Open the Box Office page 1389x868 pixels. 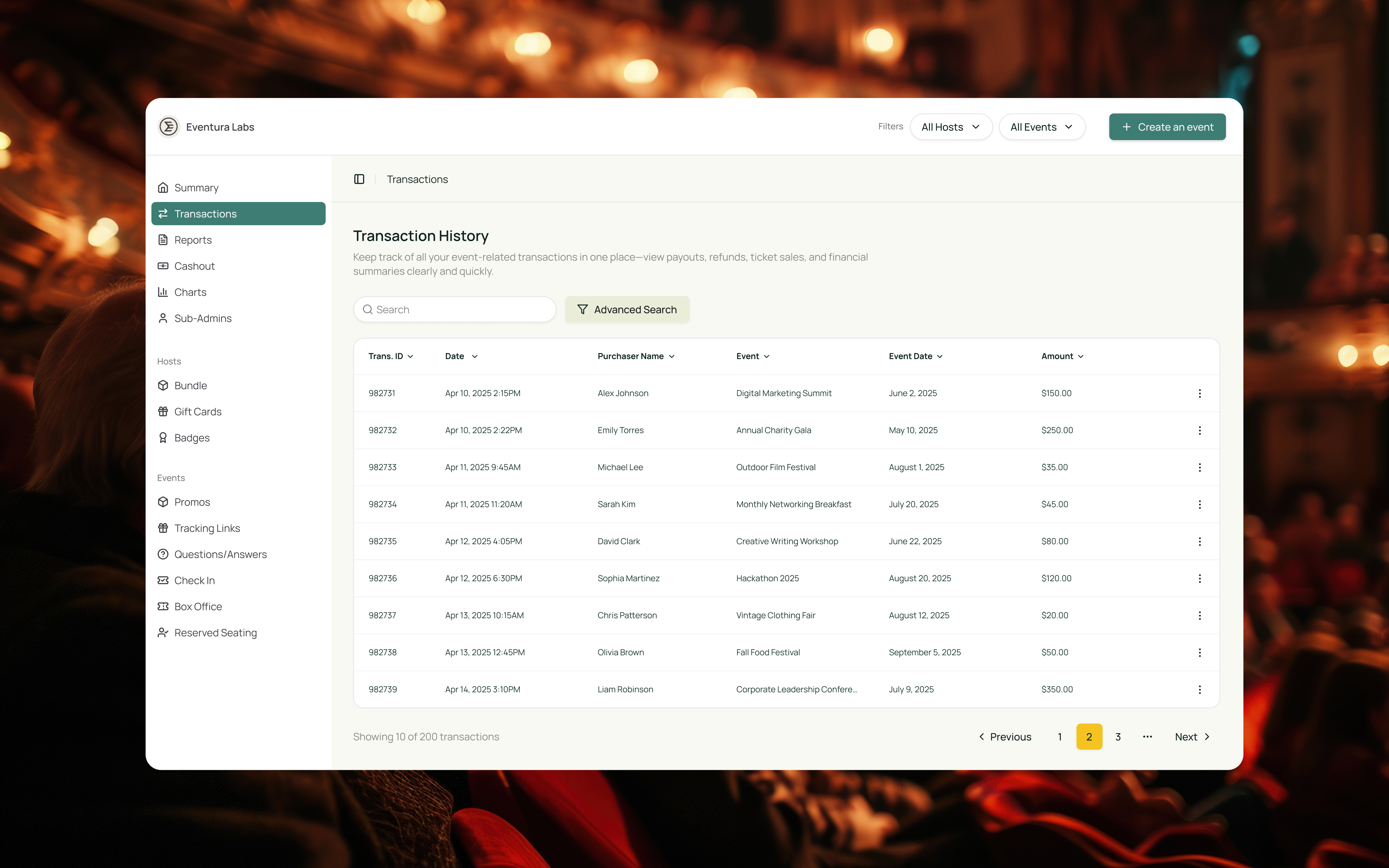point(238,606)
